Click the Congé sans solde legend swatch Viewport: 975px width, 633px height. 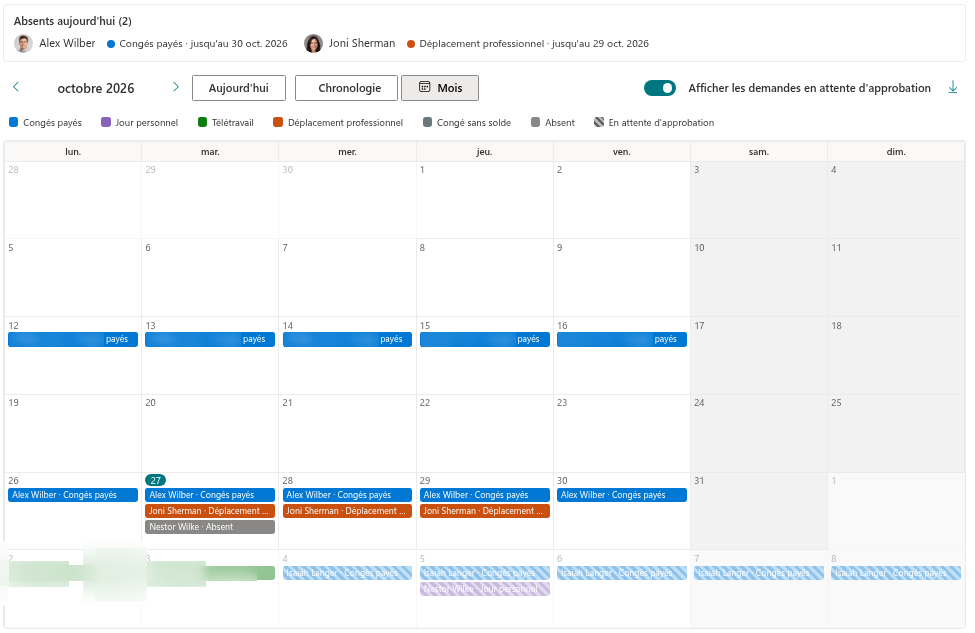(427, 122)
